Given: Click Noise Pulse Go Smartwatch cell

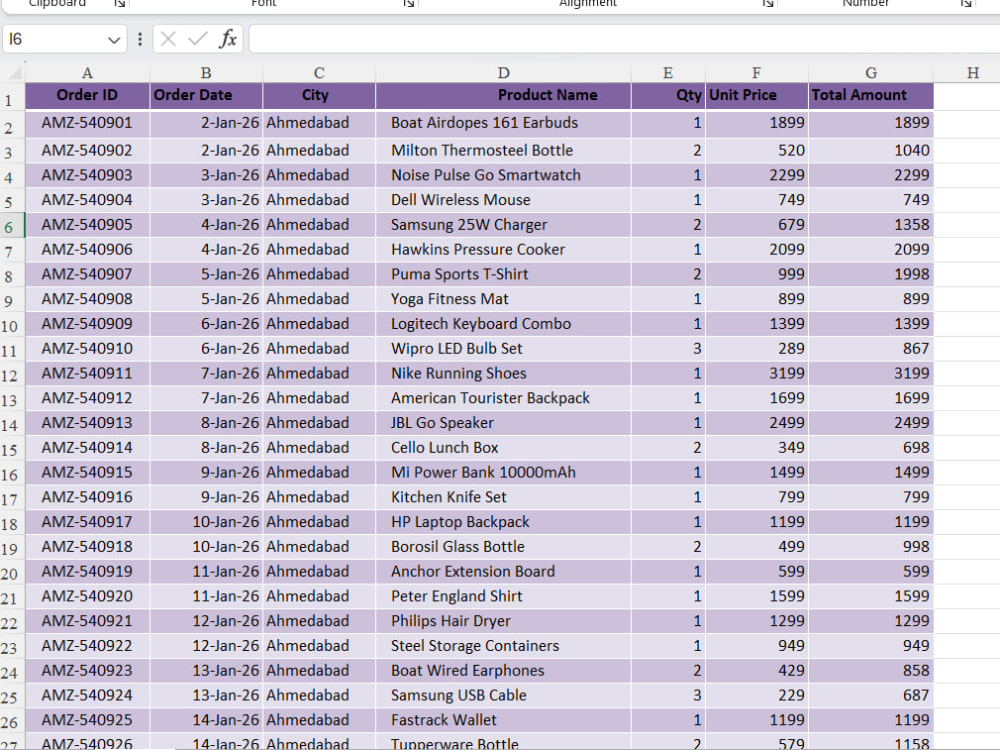Looking at the screenshot, I should 503,175.
